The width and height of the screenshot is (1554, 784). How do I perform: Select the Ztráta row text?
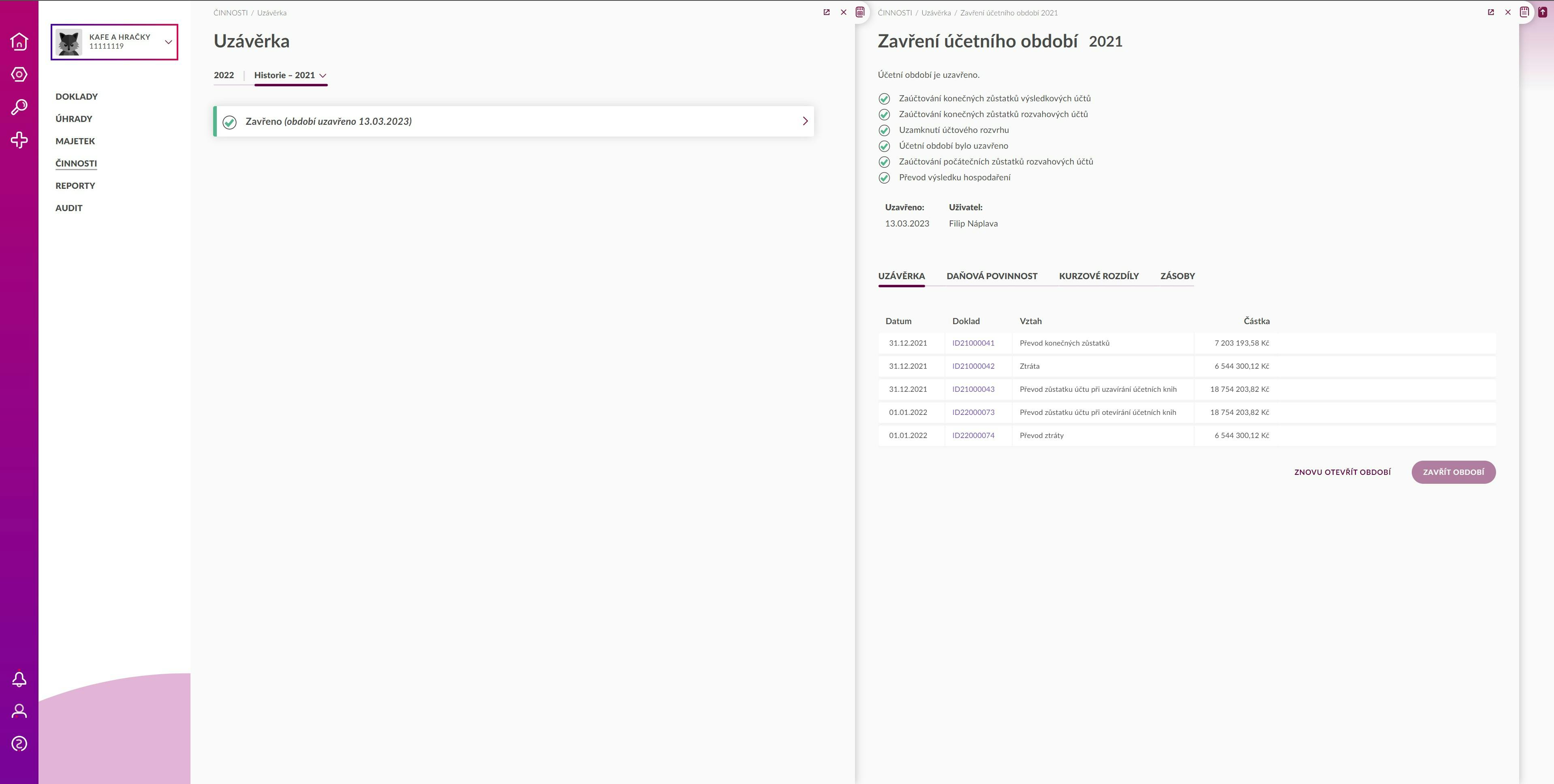click(1029, 366)
